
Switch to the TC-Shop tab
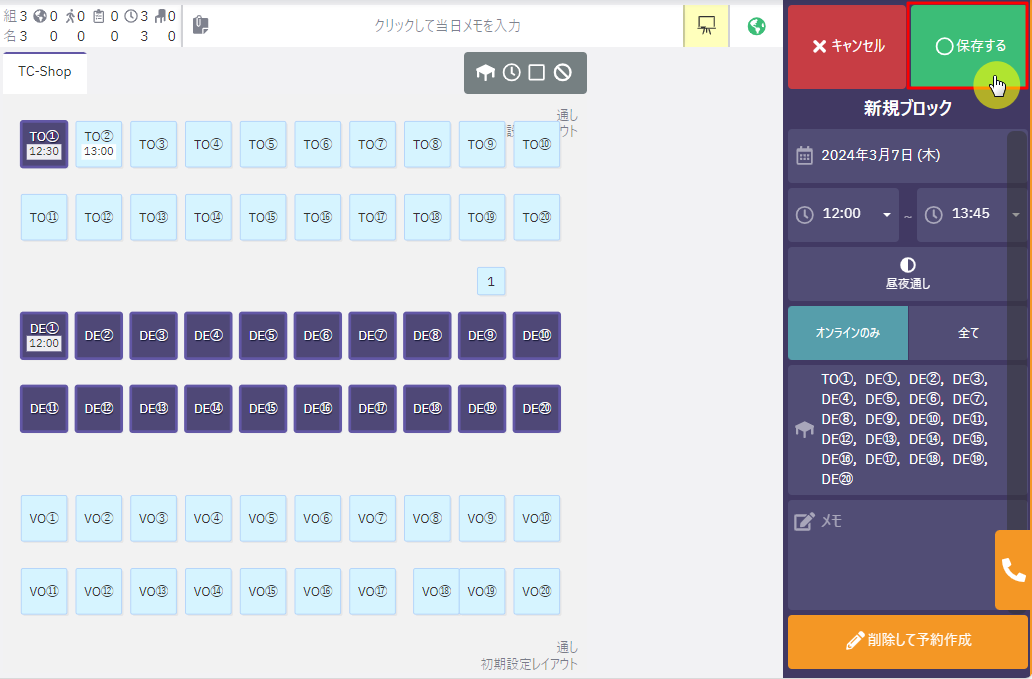(45, 73)
